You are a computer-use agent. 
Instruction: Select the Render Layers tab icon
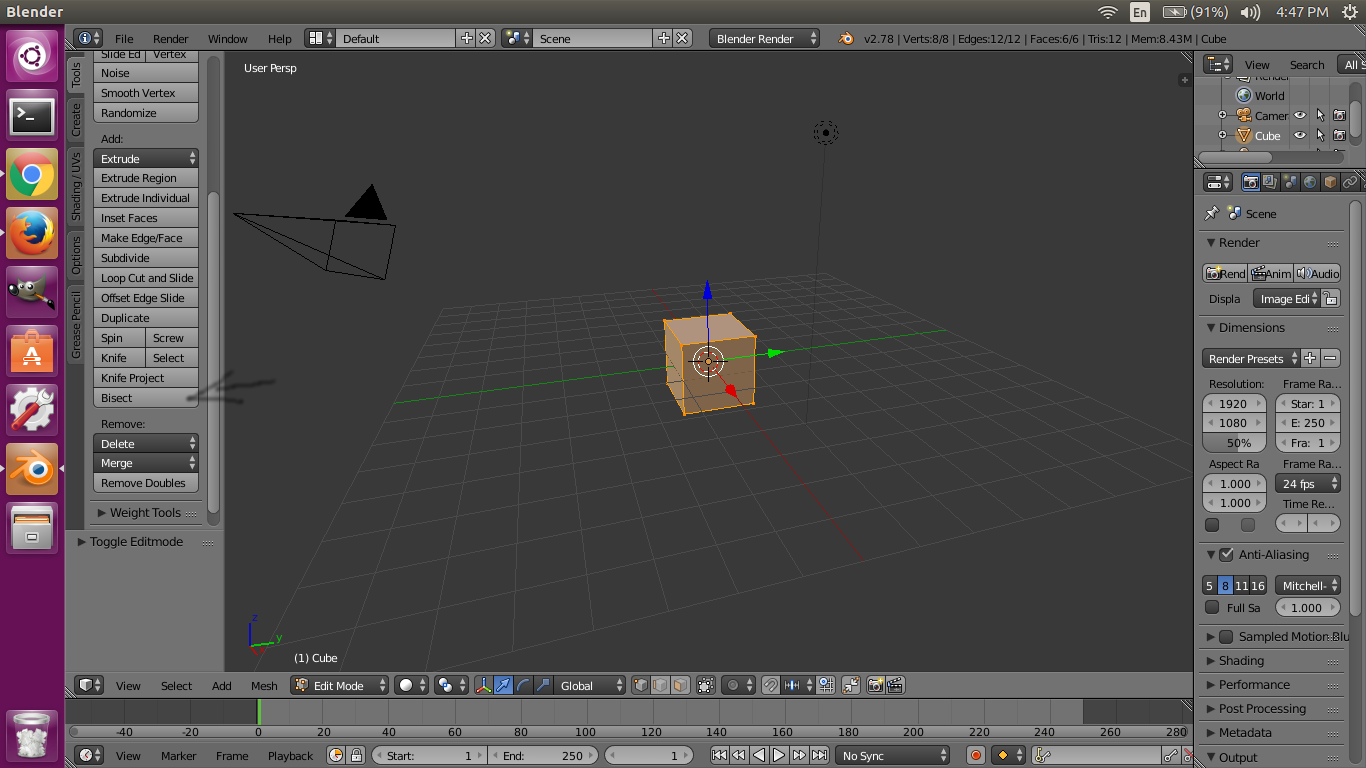click(x=1270, y=182)
